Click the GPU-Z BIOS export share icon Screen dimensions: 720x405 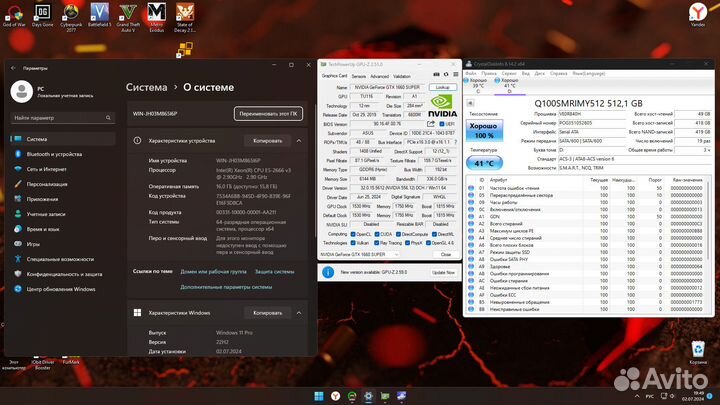point(430,124)
